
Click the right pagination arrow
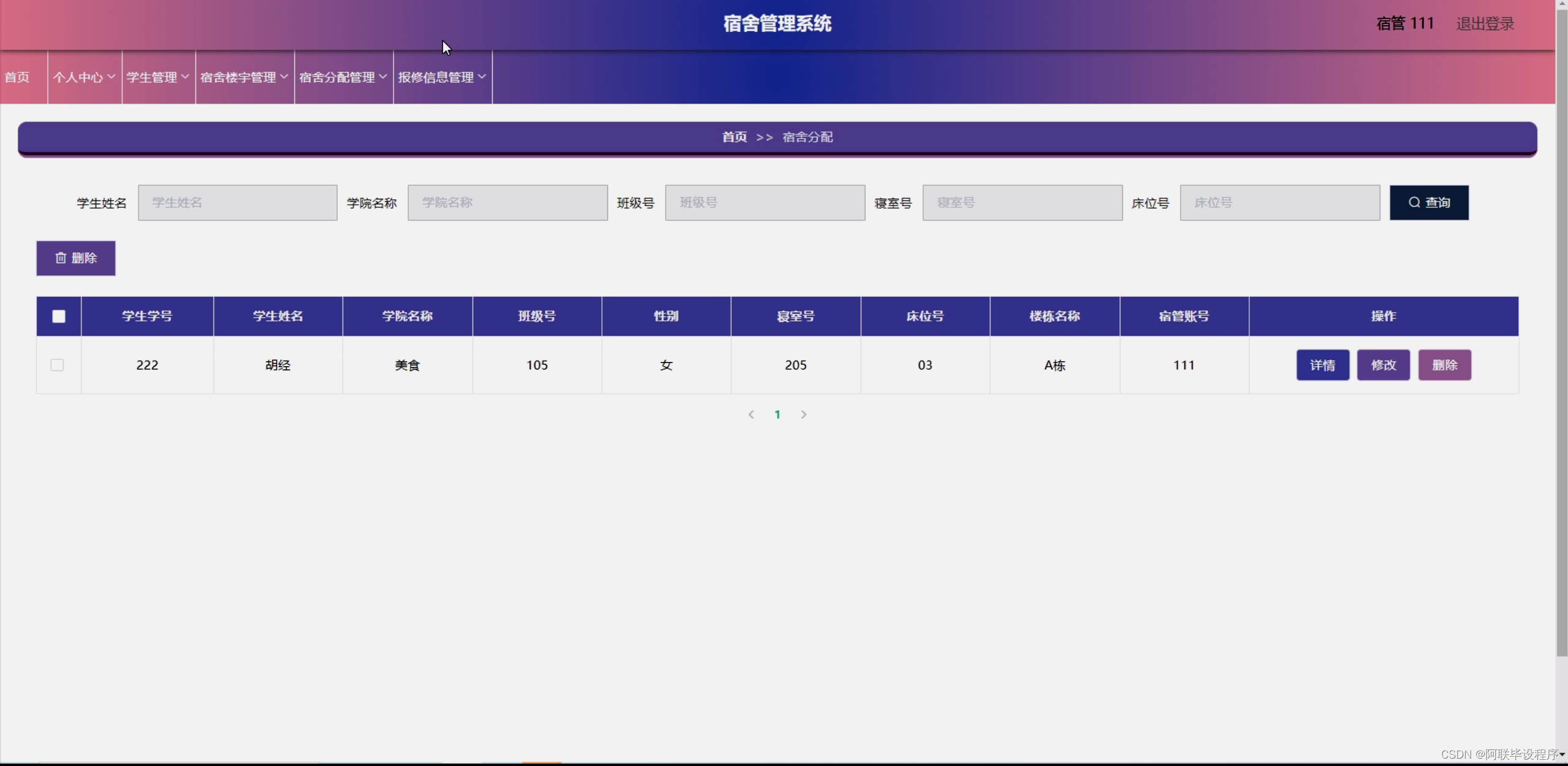(x=804, y=414)
